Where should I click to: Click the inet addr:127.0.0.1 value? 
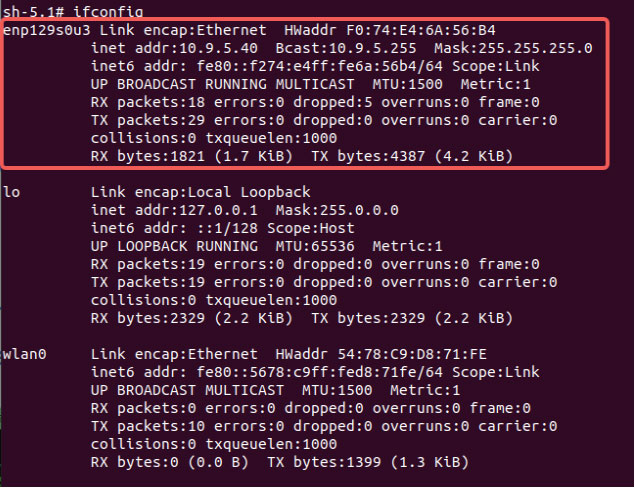click(174, 210)
